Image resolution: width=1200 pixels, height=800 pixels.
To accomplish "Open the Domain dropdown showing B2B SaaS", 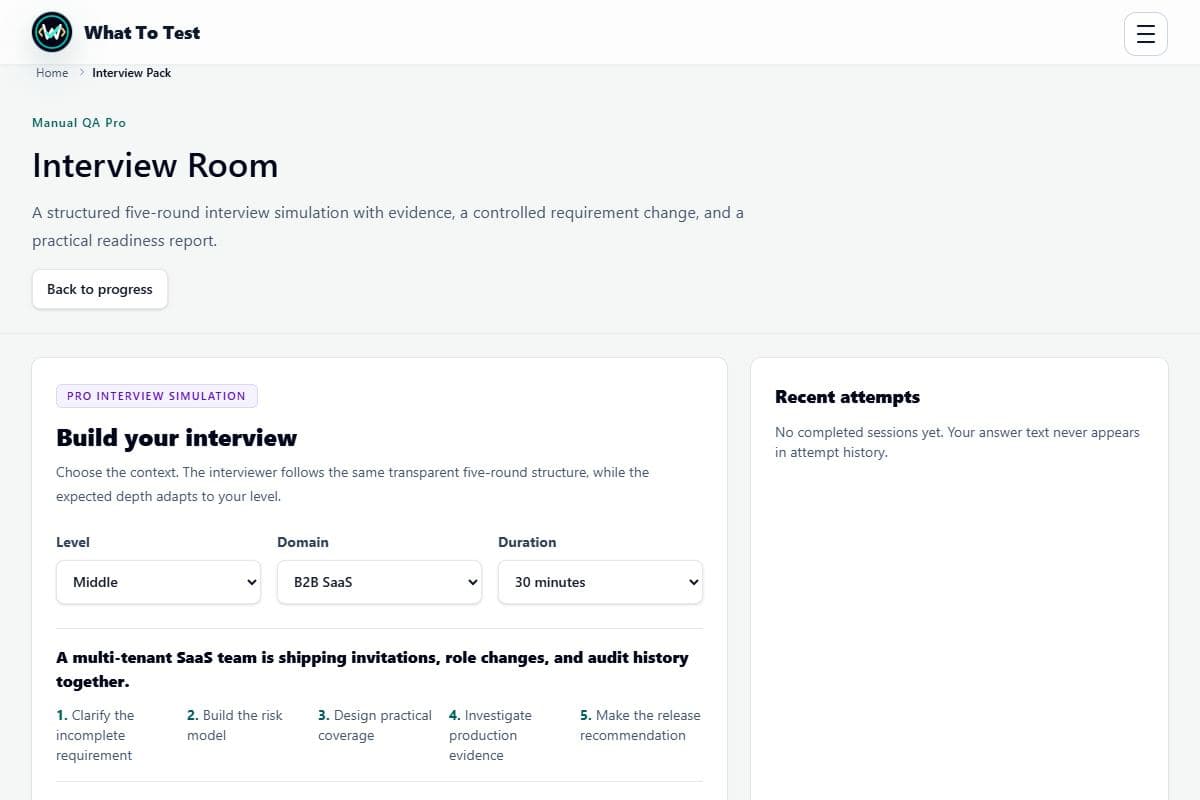I will 379,582.
